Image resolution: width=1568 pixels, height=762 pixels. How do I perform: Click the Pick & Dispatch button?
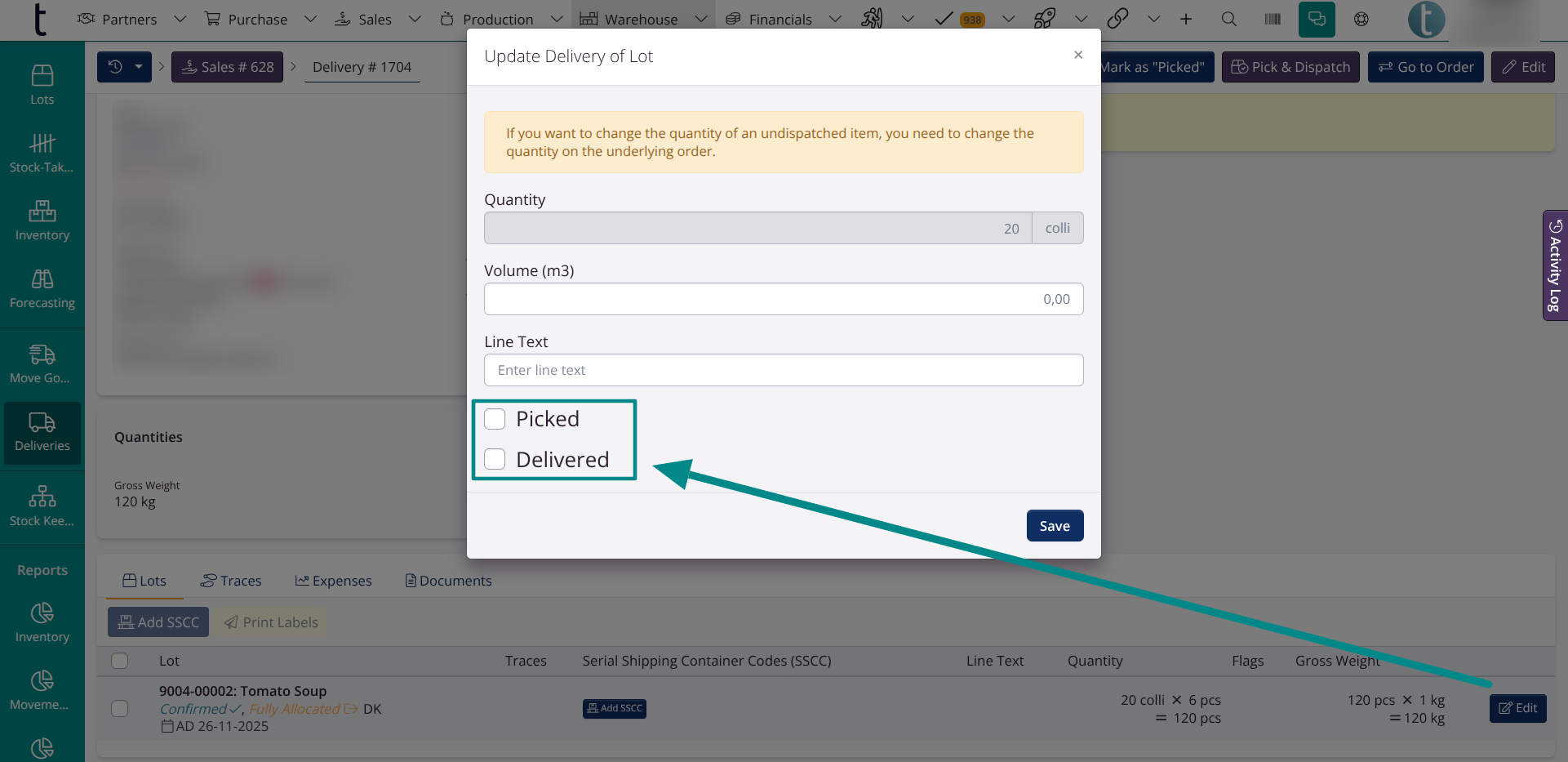(x=1290, y=67)
